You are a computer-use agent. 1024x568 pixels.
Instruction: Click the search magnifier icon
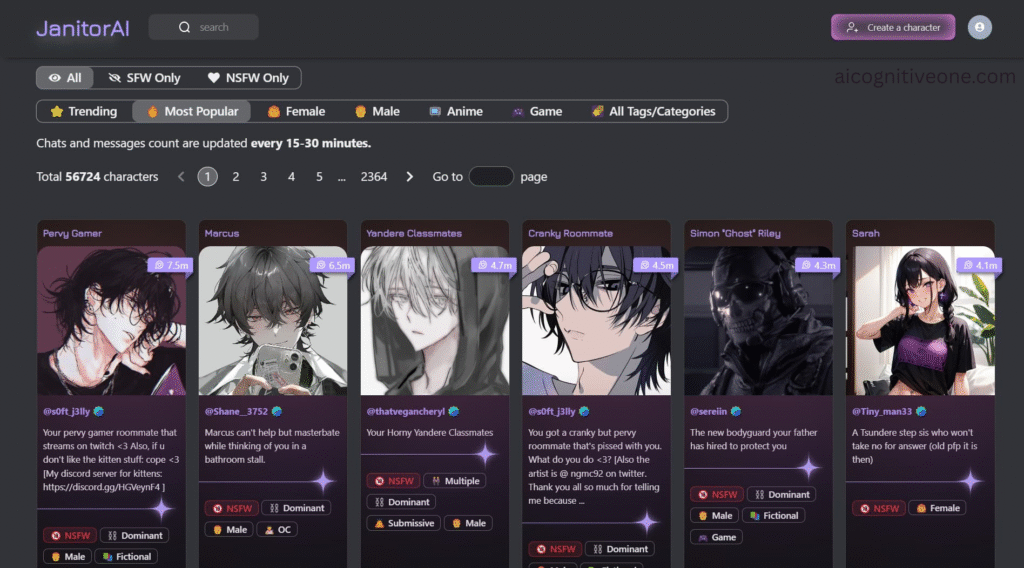tap(184, 27)
